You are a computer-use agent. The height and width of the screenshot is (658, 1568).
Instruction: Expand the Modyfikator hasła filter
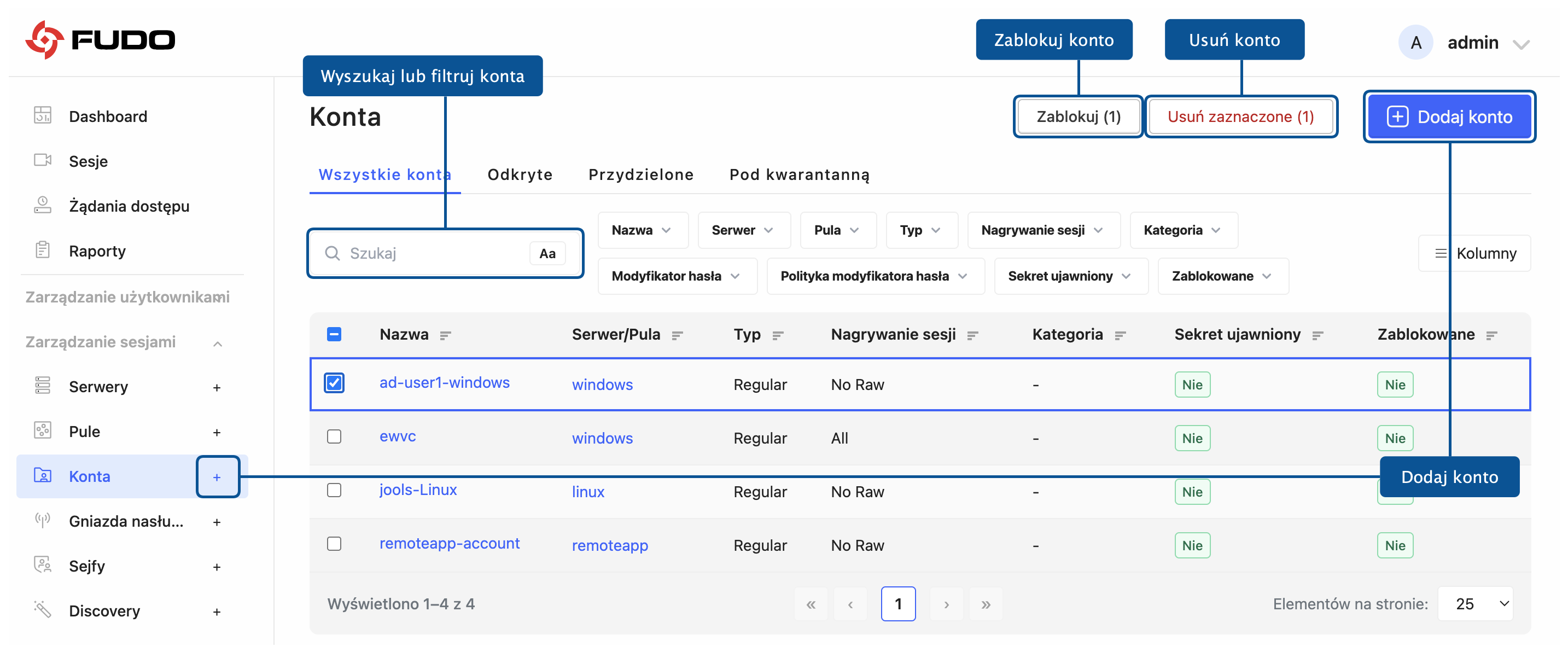[675, 276]
